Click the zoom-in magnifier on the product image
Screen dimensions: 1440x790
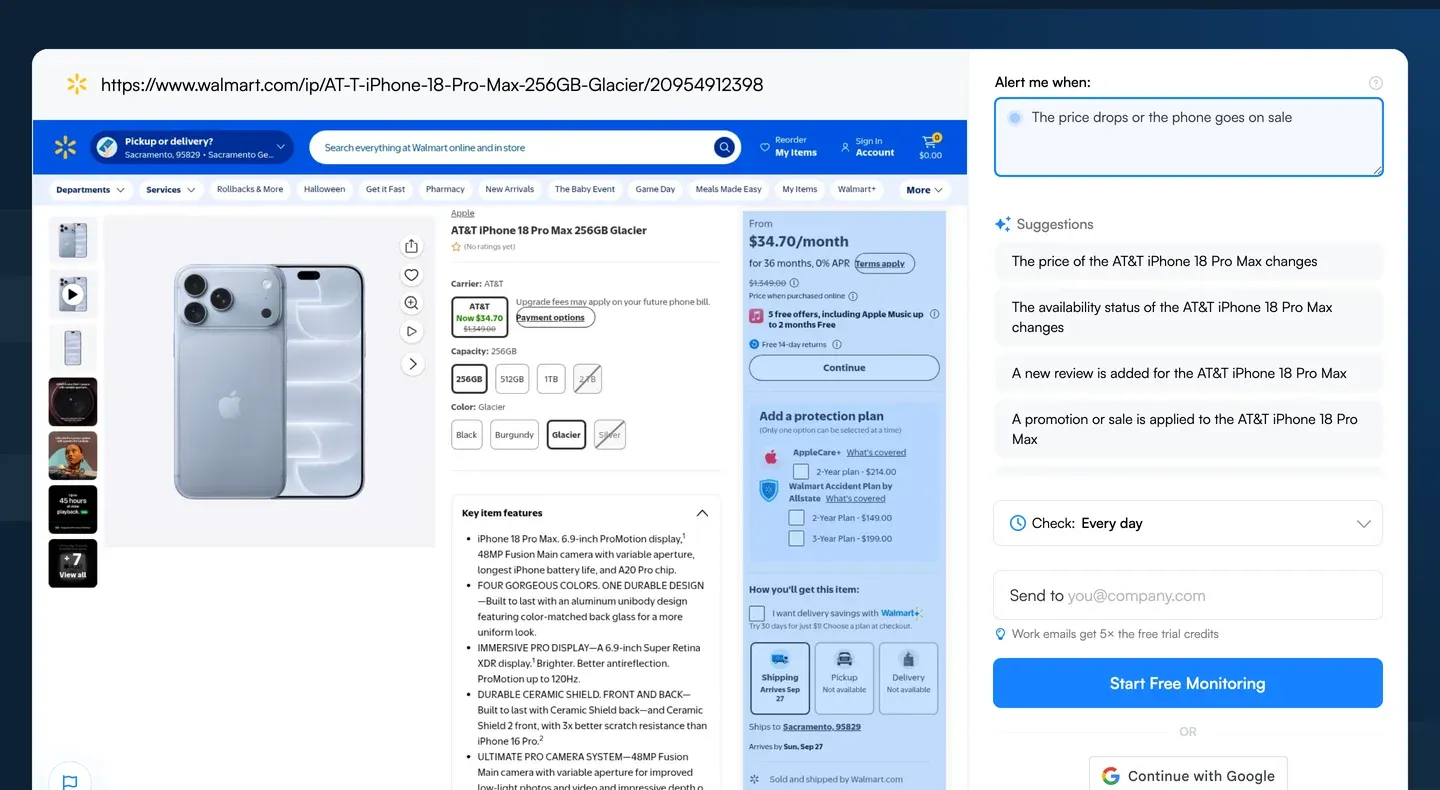[412, 303]
